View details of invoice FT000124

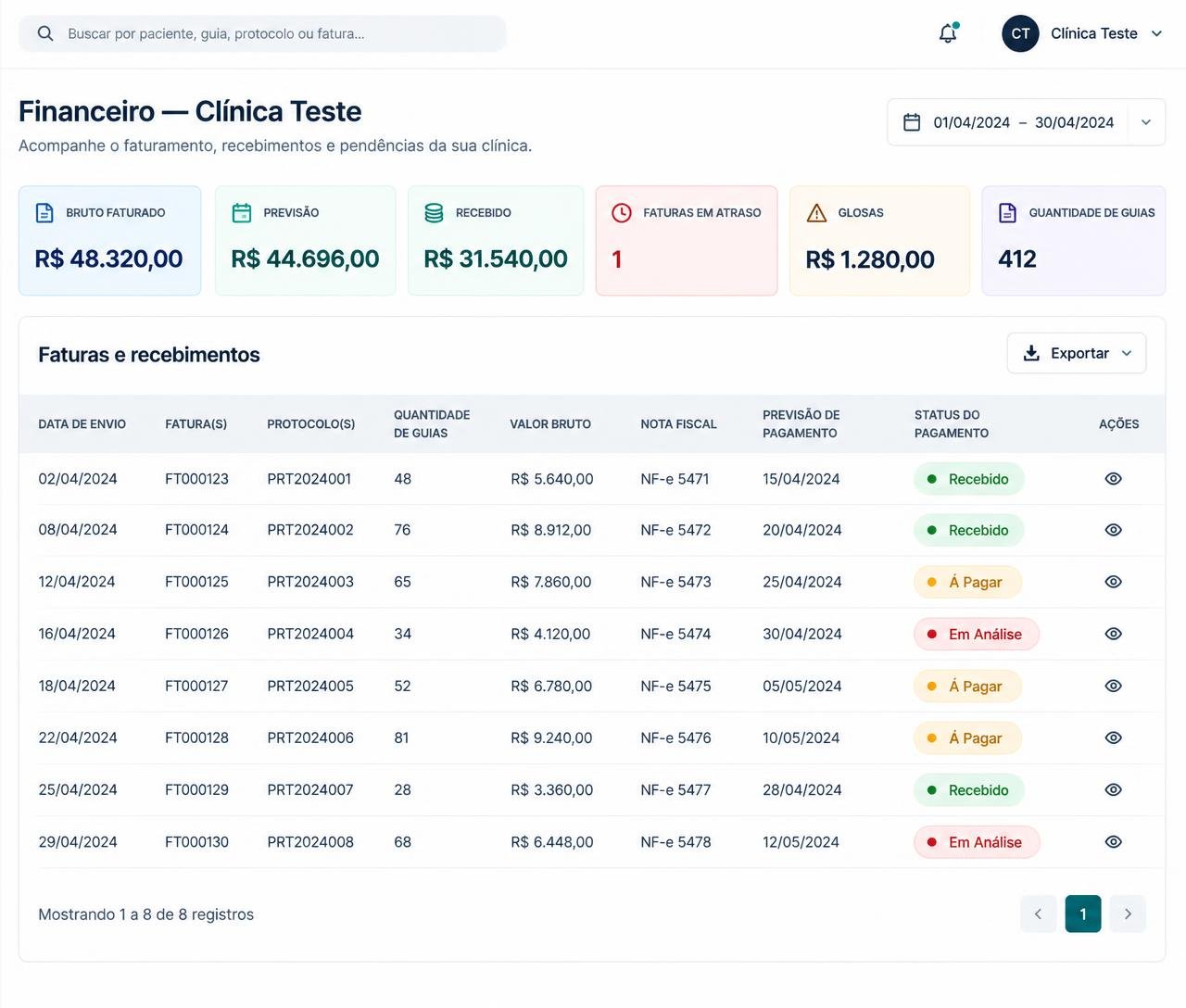tap(1114, 530)
